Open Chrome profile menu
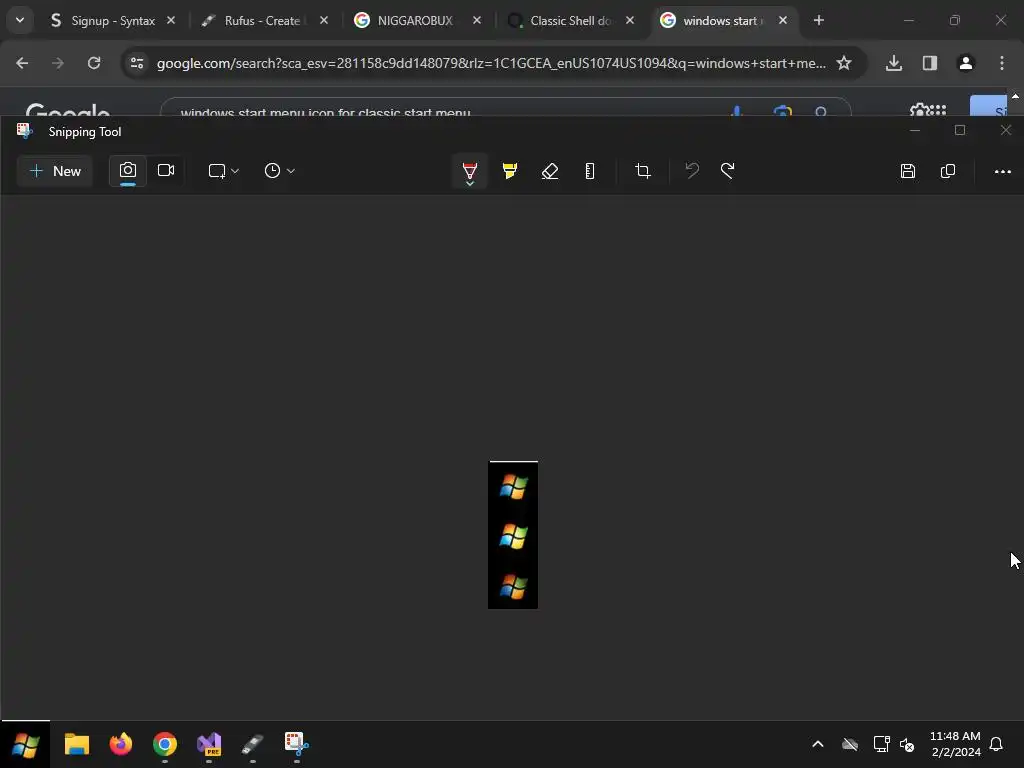 (x=966, y=63)
